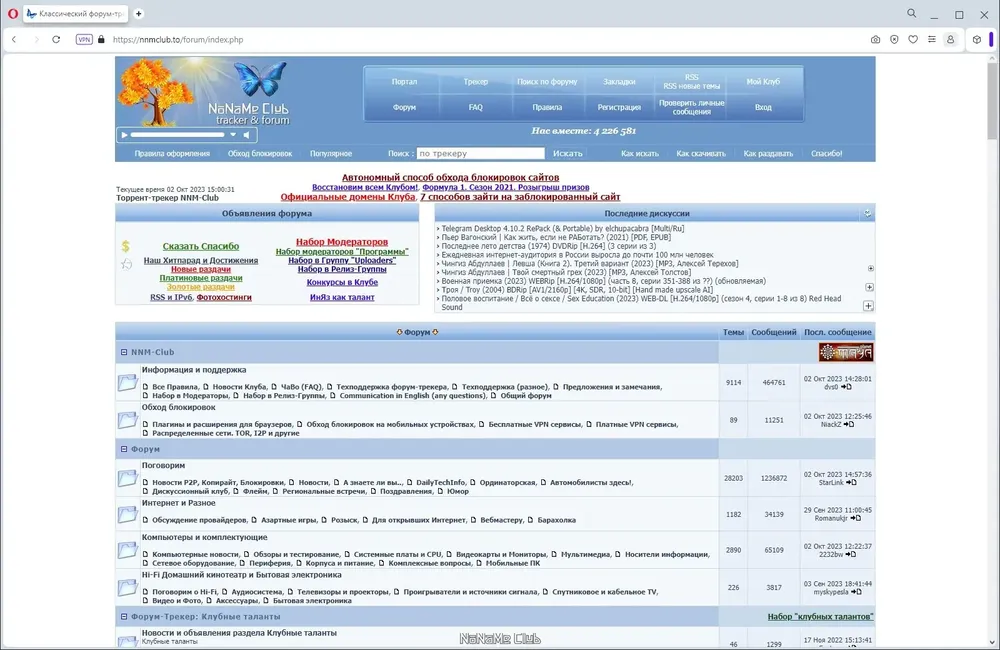The width and height of the screenshot is (1000, 650).
Task: Collapse the NNM-Club category
Action: click(x=124, y=352)
